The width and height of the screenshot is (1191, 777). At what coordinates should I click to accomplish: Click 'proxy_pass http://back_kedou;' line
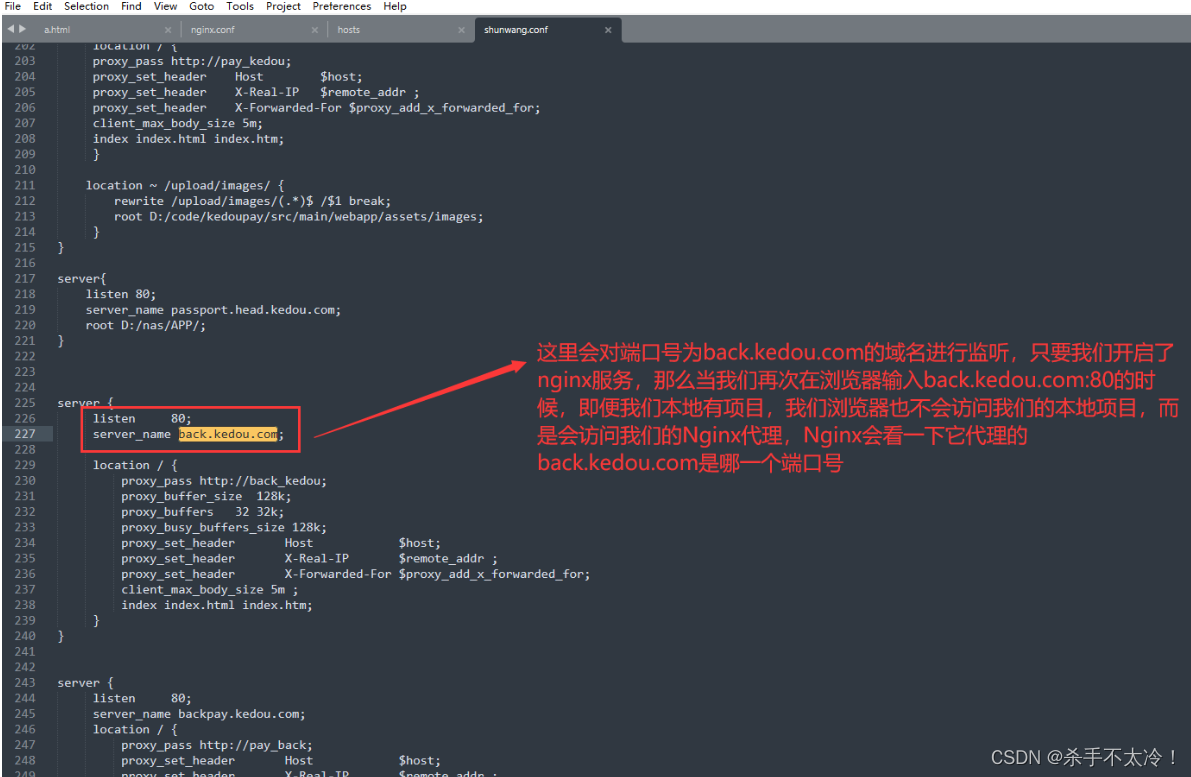point(224,481)
